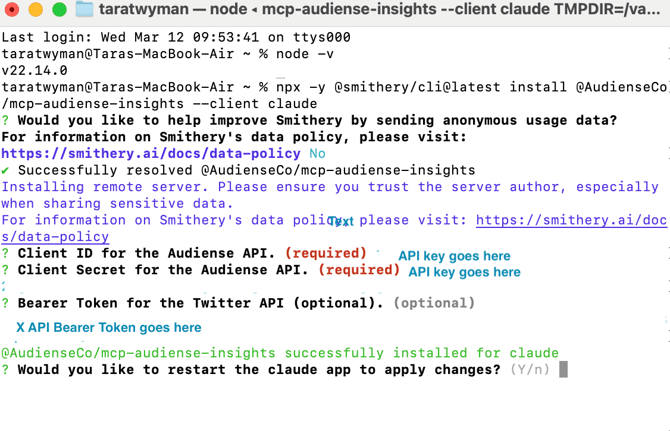Click the (Y/n) prompt hint
Screen dimensions: 670x431
tap(530, 370)
